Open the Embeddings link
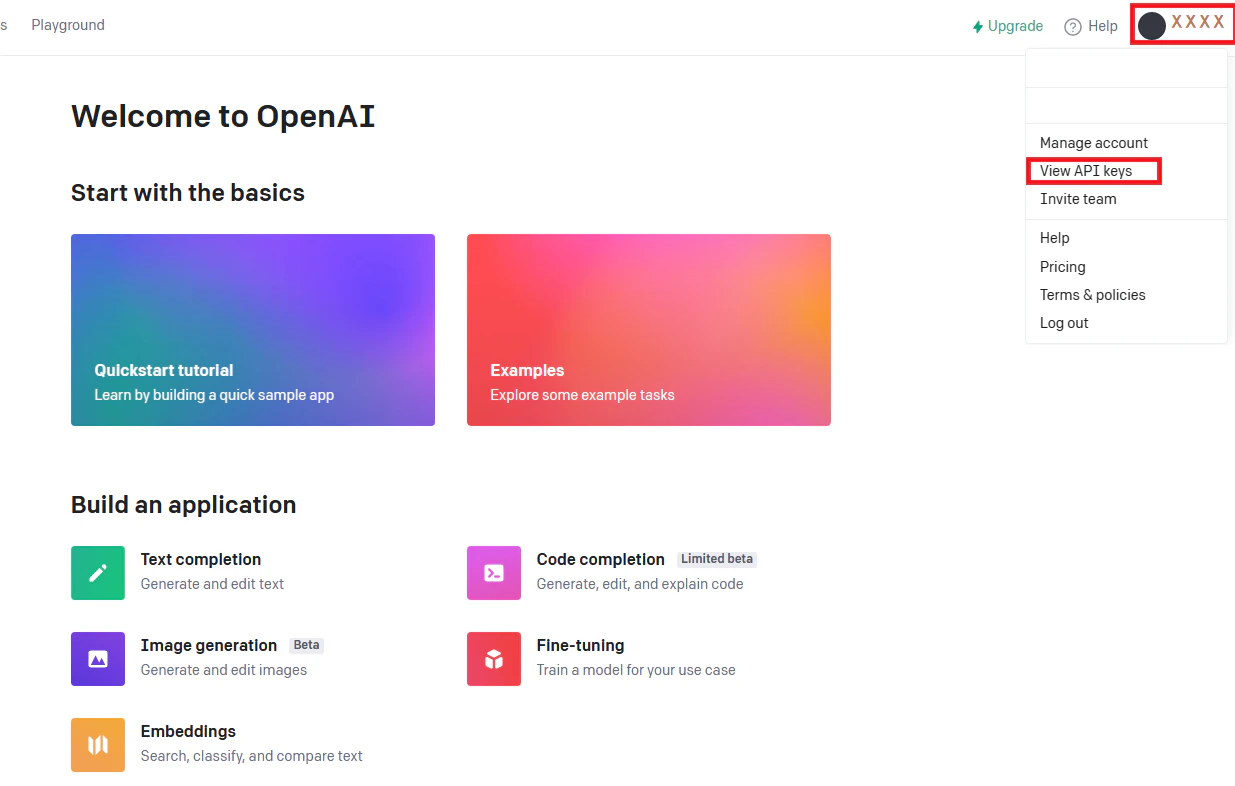 [189, 731]
